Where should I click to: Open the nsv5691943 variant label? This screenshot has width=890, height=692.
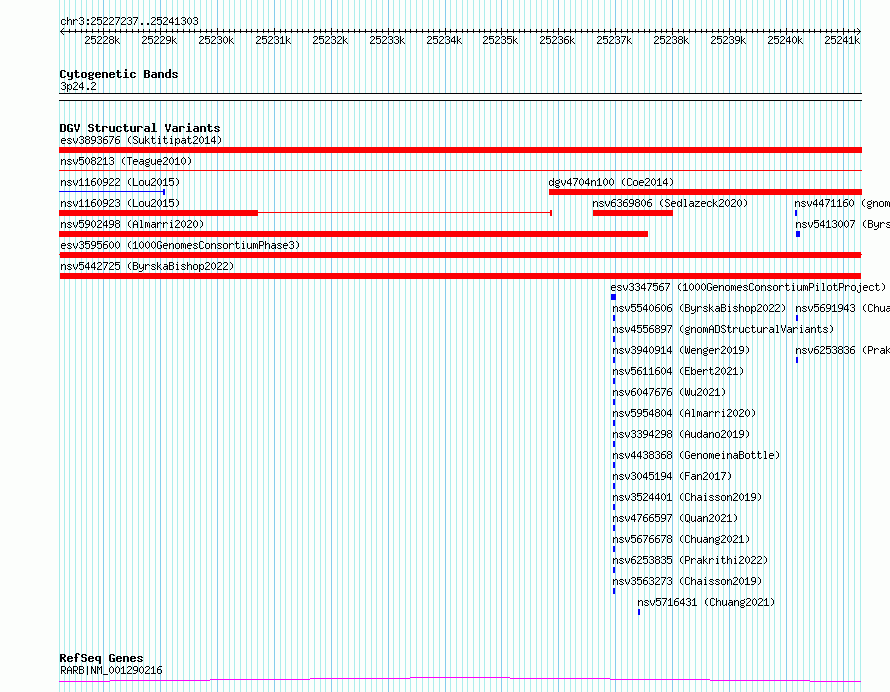pos(842,308)
